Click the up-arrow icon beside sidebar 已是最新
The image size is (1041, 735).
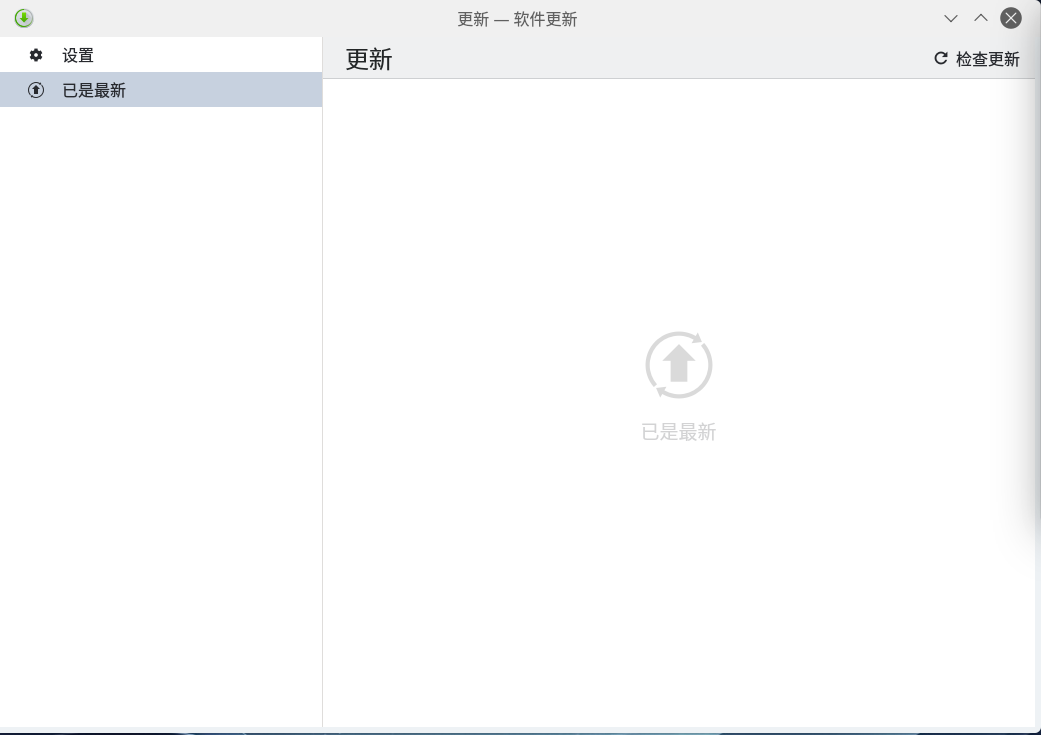coord(36,90)
